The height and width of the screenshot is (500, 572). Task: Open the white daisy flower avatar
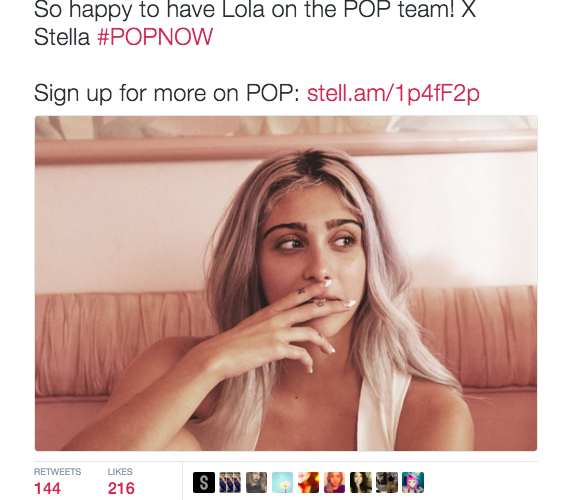[x=282, y=482]
